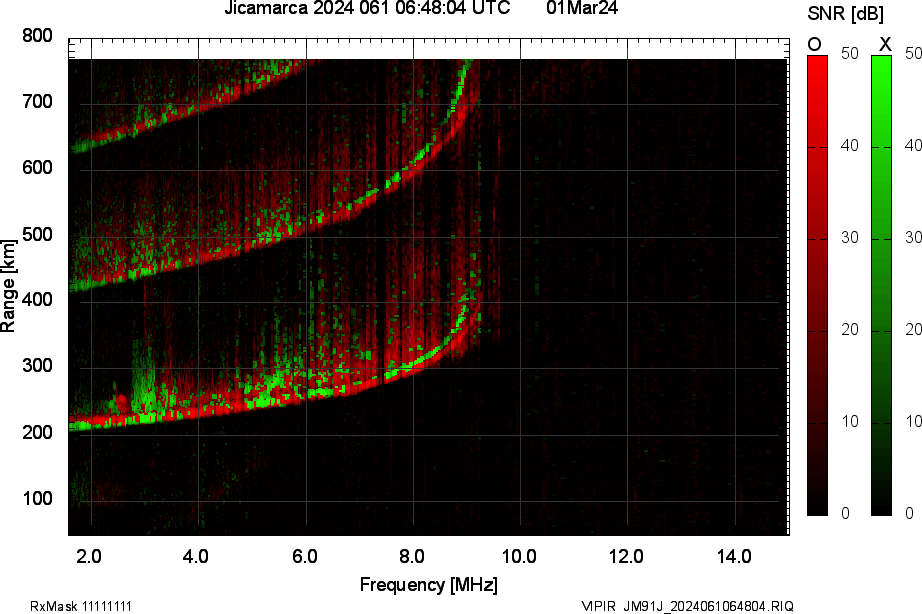The image size is (922, 614).
Task: Click the 12.0 MHz frequency tick label
Action: tap(626, 556)
